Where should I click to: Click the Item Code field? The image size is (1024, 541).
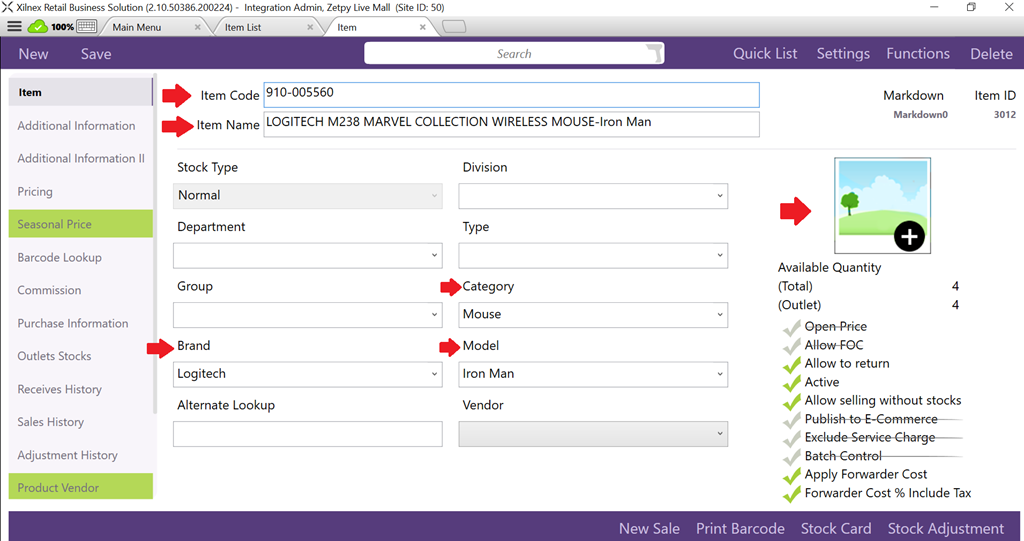511,95
